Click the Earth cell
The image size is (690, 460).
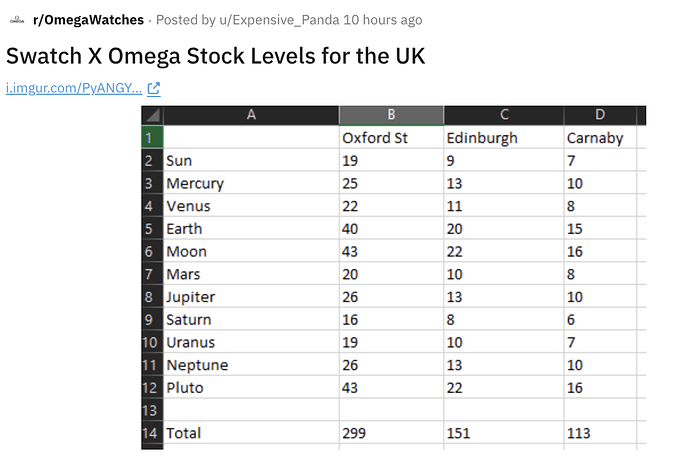coord(251,228)
